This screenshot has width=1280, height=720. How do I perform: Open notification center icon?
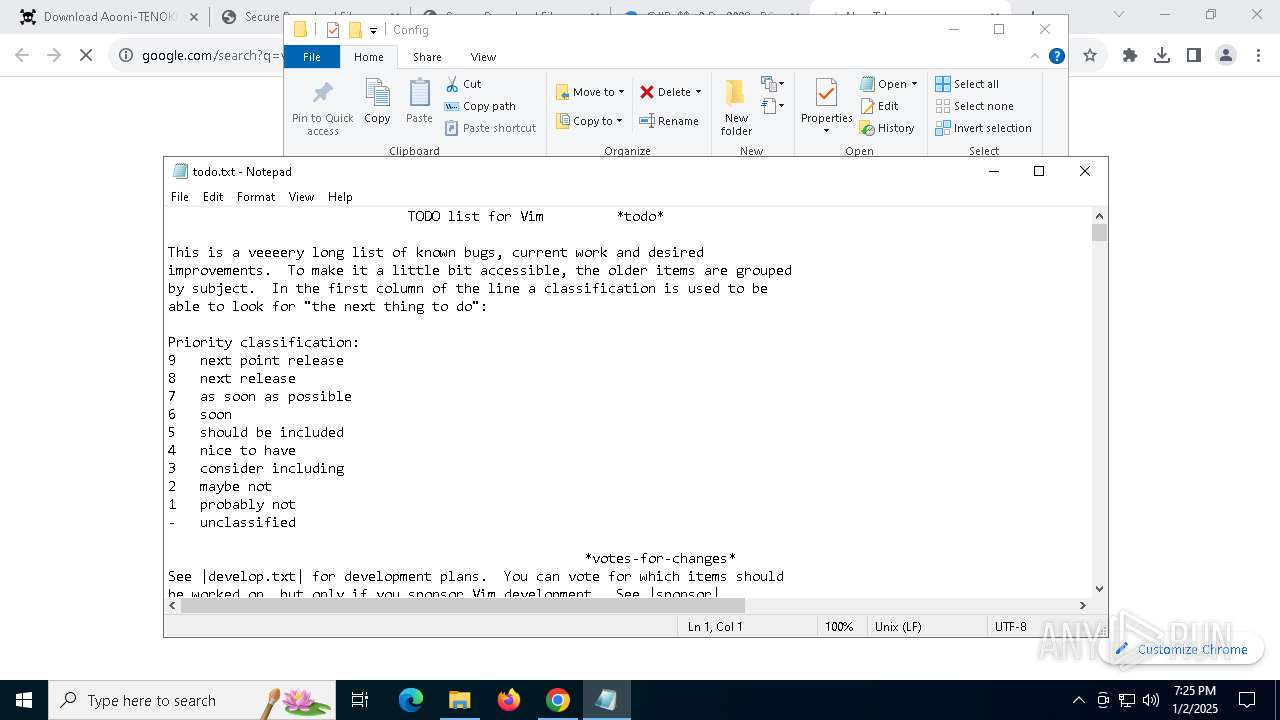pos(1247,700)
